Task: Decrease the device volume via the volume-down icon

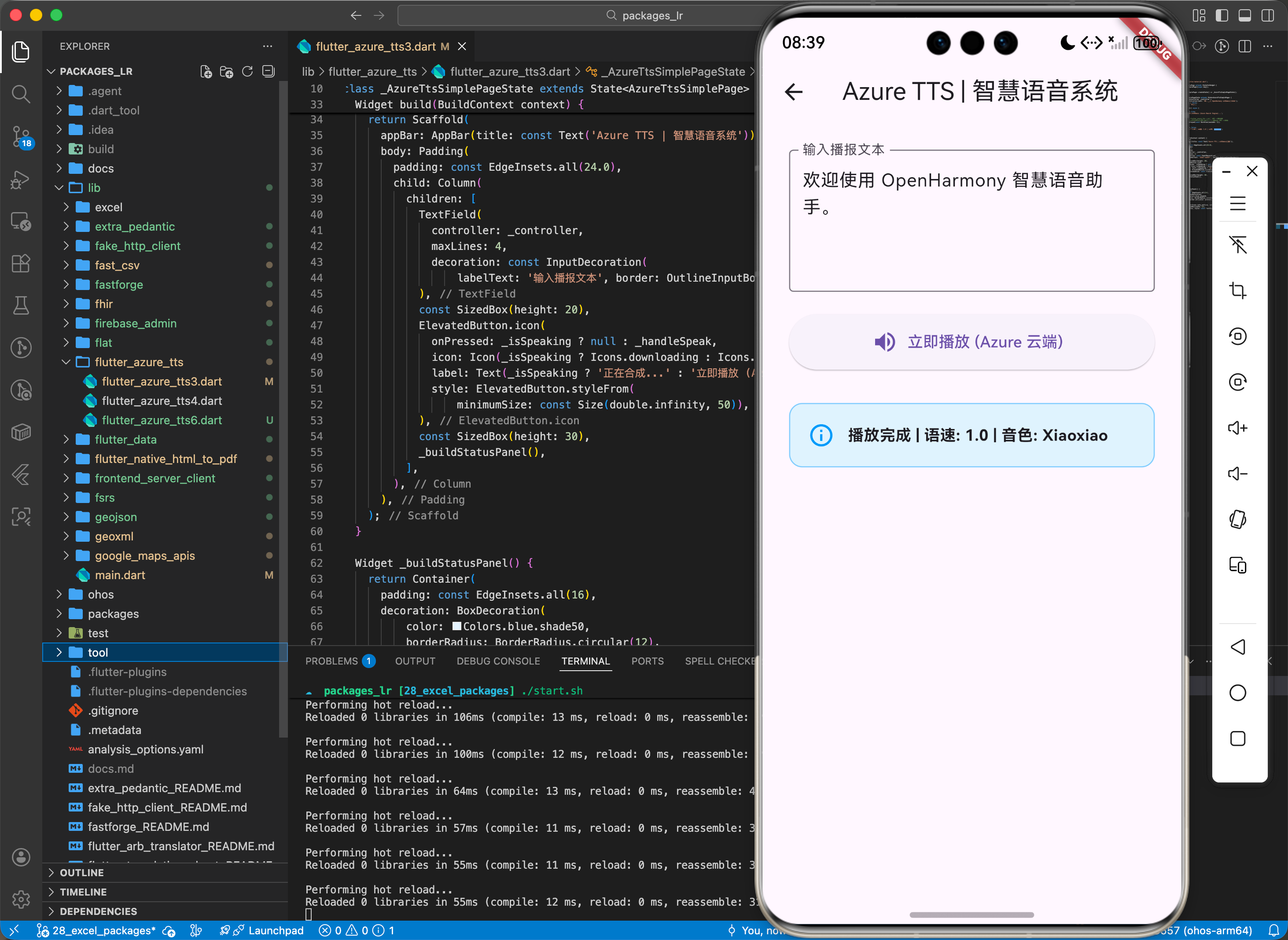Action: [1238, 474]
